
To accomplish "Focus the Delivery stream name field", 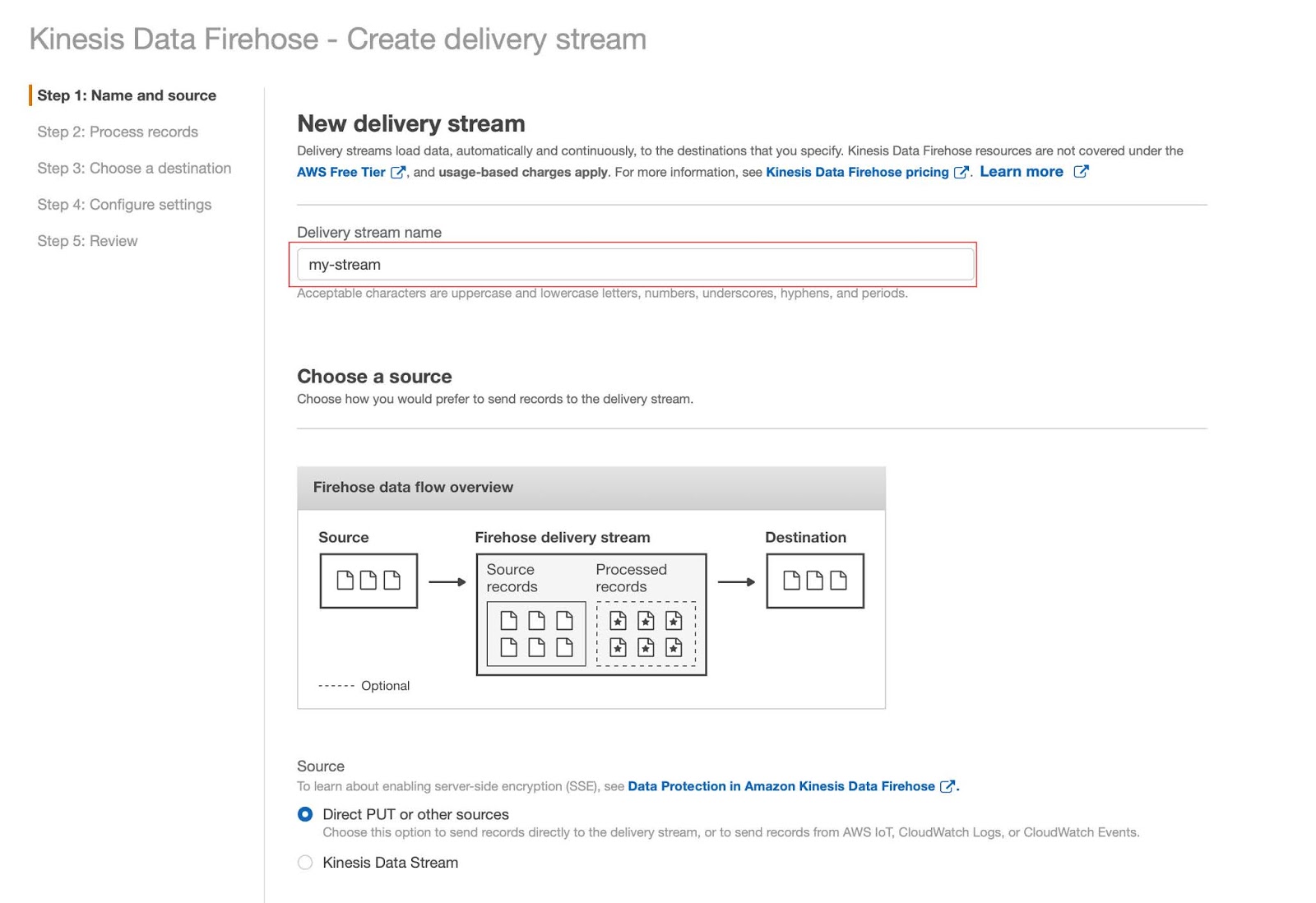I will 635,265.
